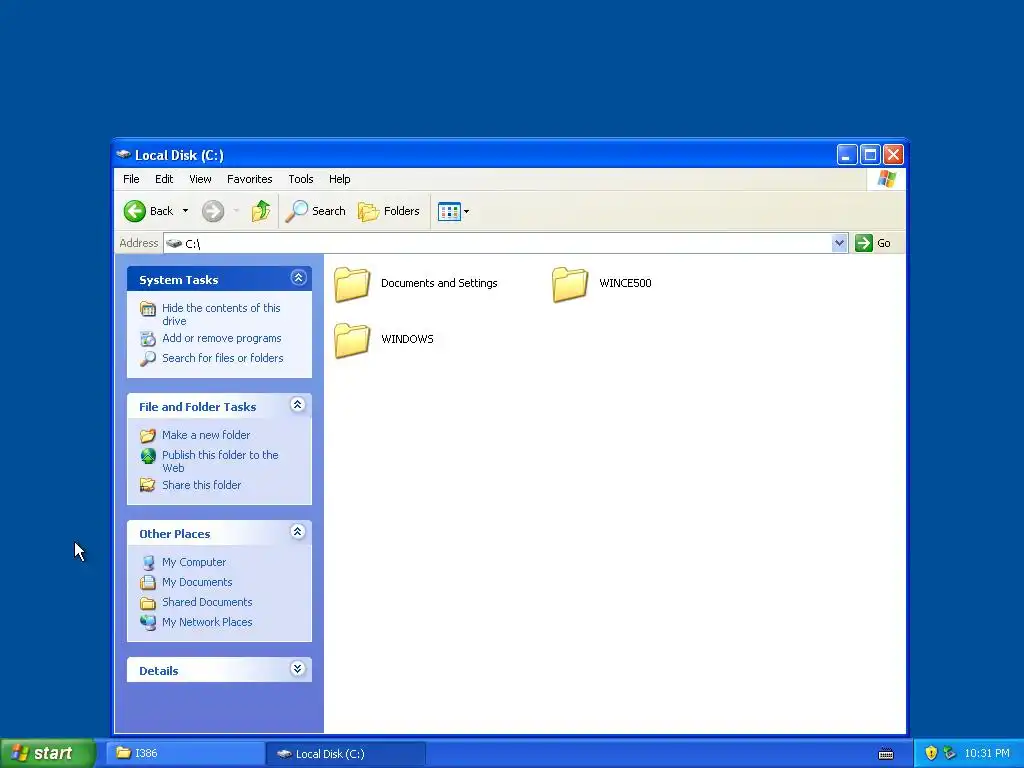Viewport: 1024px width, 768px height.
Task: Collapse the System Tasks panel
Action: point(298,278)
